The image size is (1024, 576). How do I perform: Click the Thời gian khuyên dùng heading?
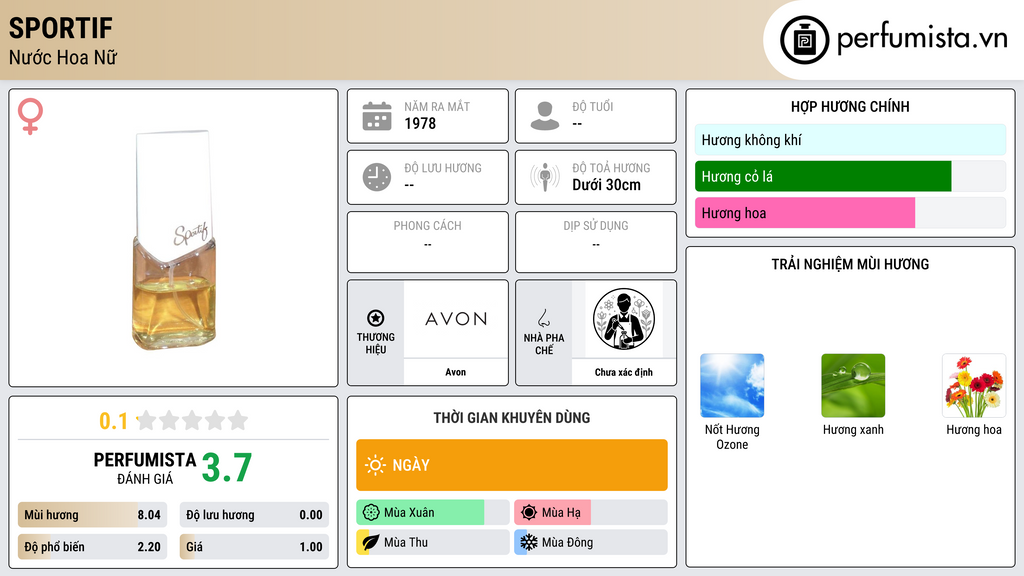[x=512, y=418]
